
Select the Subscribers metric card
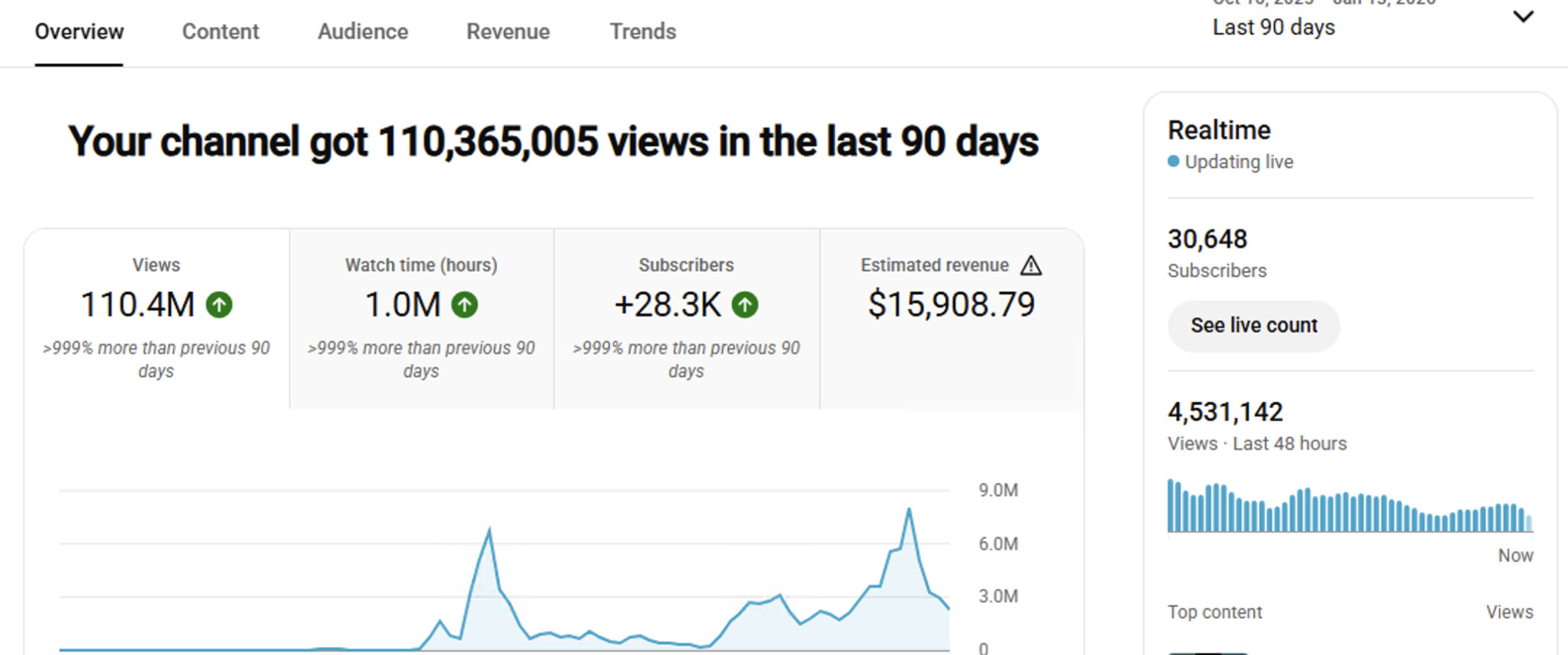click(x=686, y=319)
